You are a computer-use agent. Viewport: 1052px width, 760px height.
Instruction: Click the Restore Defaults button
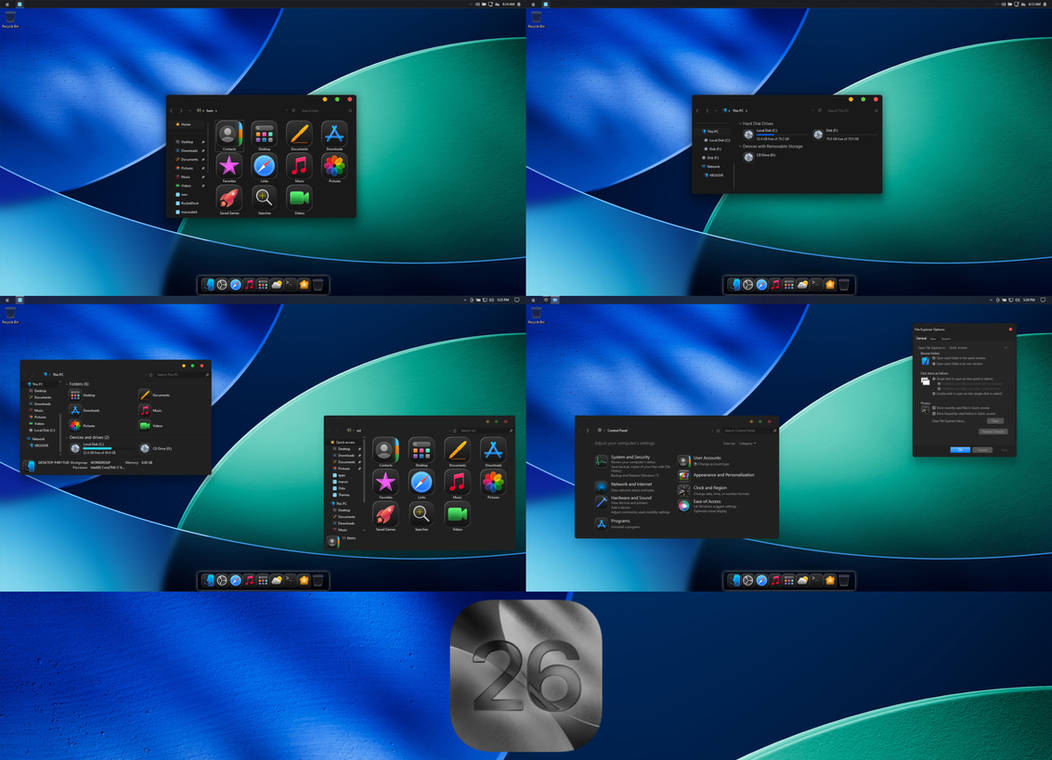[x=993, y=432]
